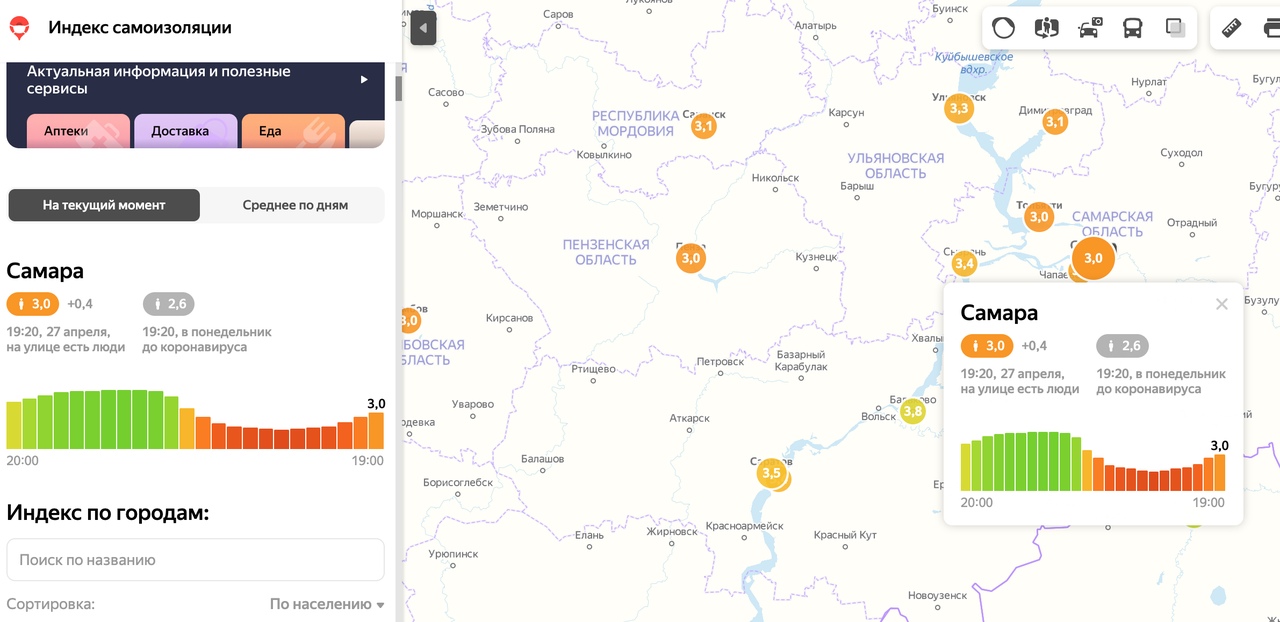
Task: Open По населению sorting dropdown
Action: [x=327, y=604]
